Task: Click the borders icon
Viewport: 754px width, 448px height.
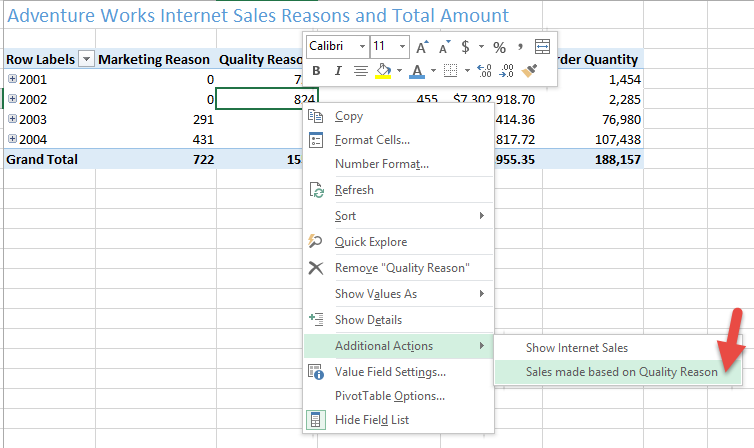Action: click(x=451, y=71)
